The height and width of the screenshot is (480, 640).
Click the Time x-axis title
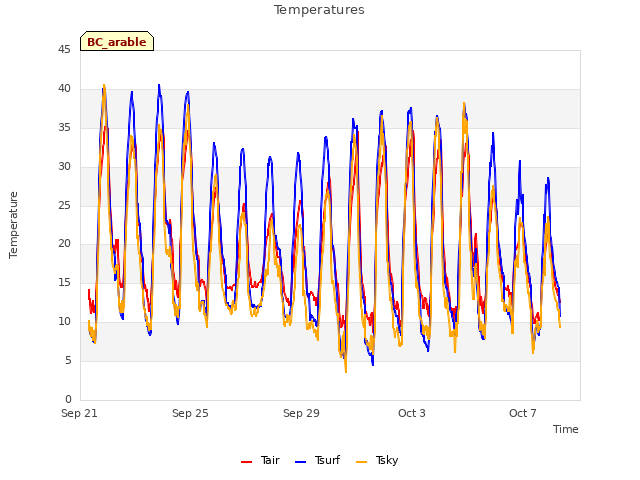[565, 429]
